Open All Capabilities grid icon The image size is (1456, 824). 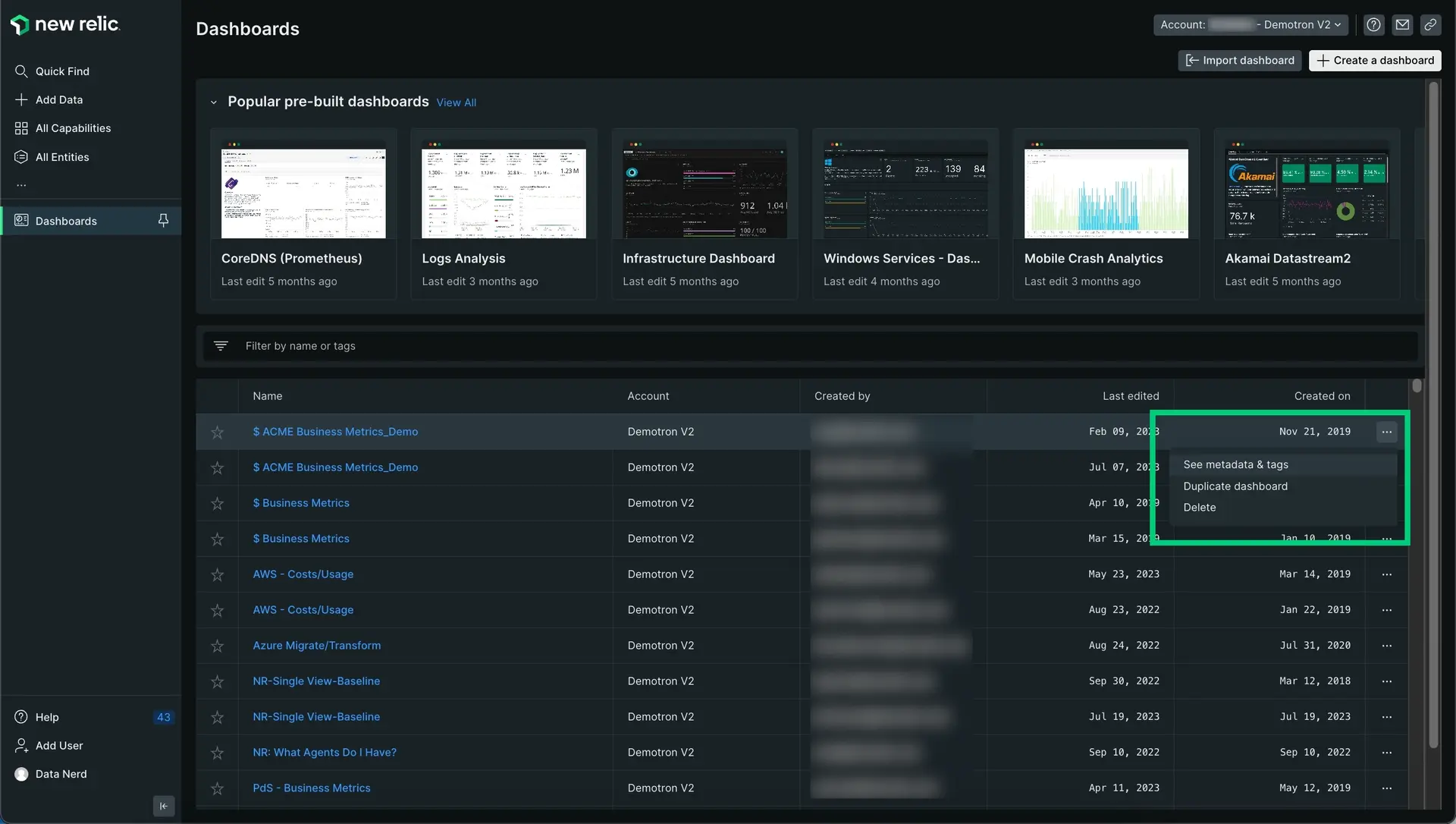tap(21, 128)
